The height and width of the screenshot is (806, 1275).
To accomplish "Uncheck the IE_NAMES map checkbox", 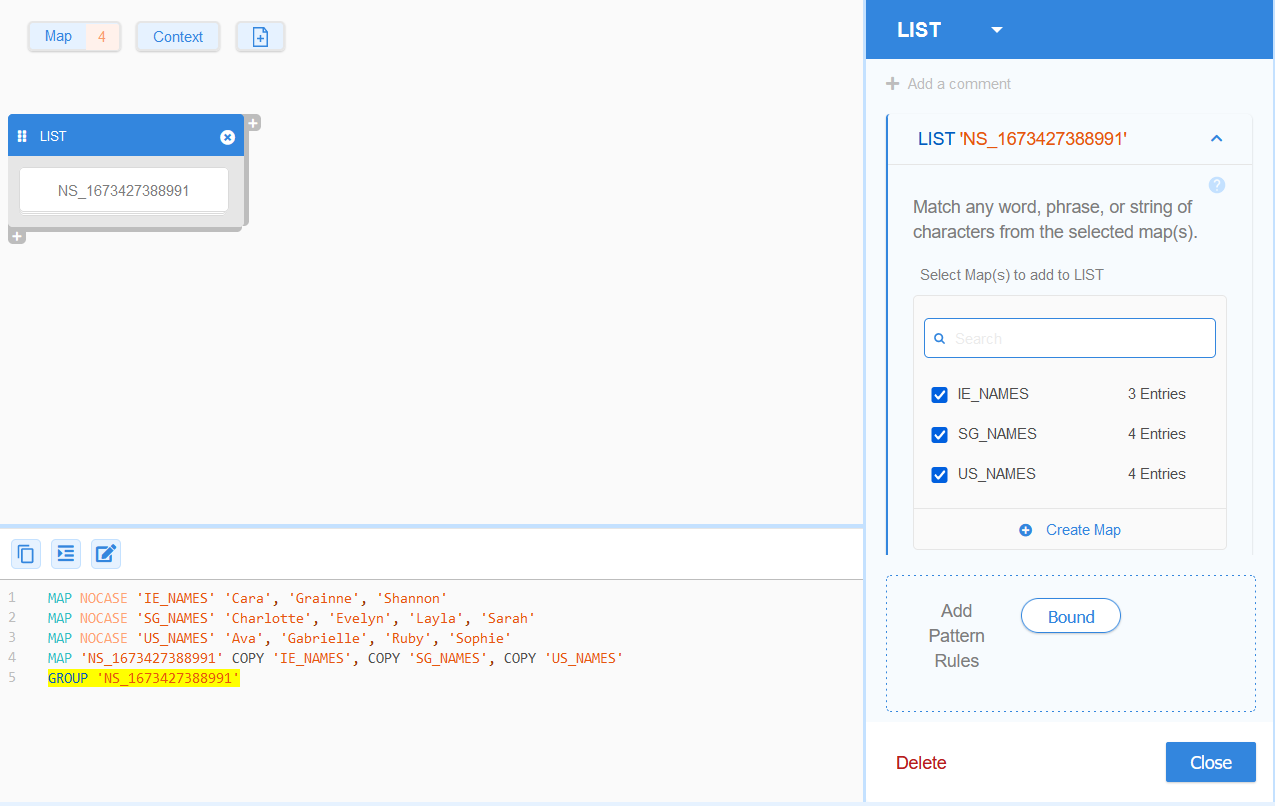I will click(940, 395).
